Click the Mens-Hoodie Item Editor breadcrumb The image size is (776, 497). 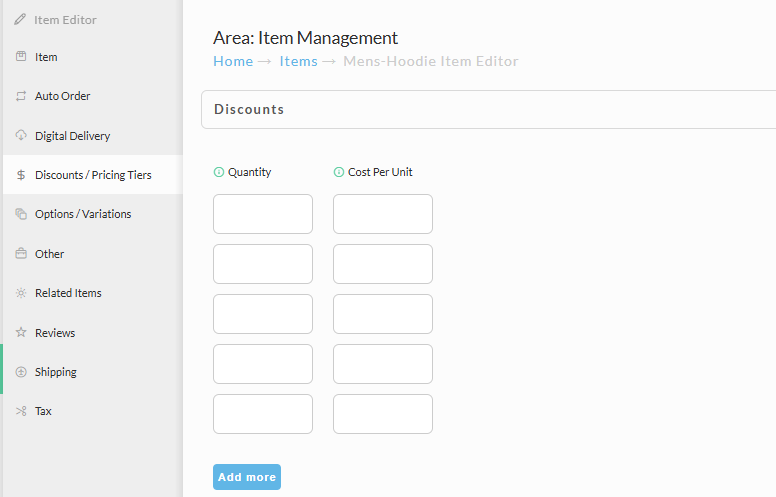click(431, 61)
